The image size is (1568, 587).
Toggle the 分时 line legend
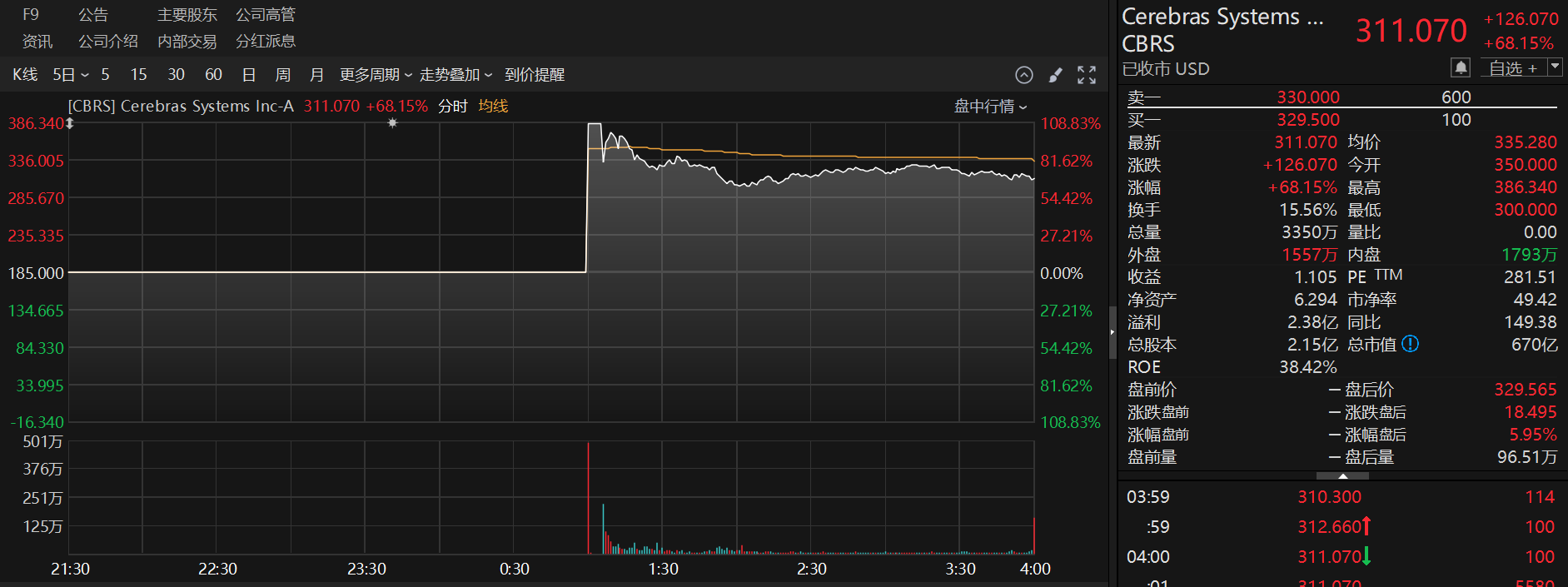(x=453, y=106)
